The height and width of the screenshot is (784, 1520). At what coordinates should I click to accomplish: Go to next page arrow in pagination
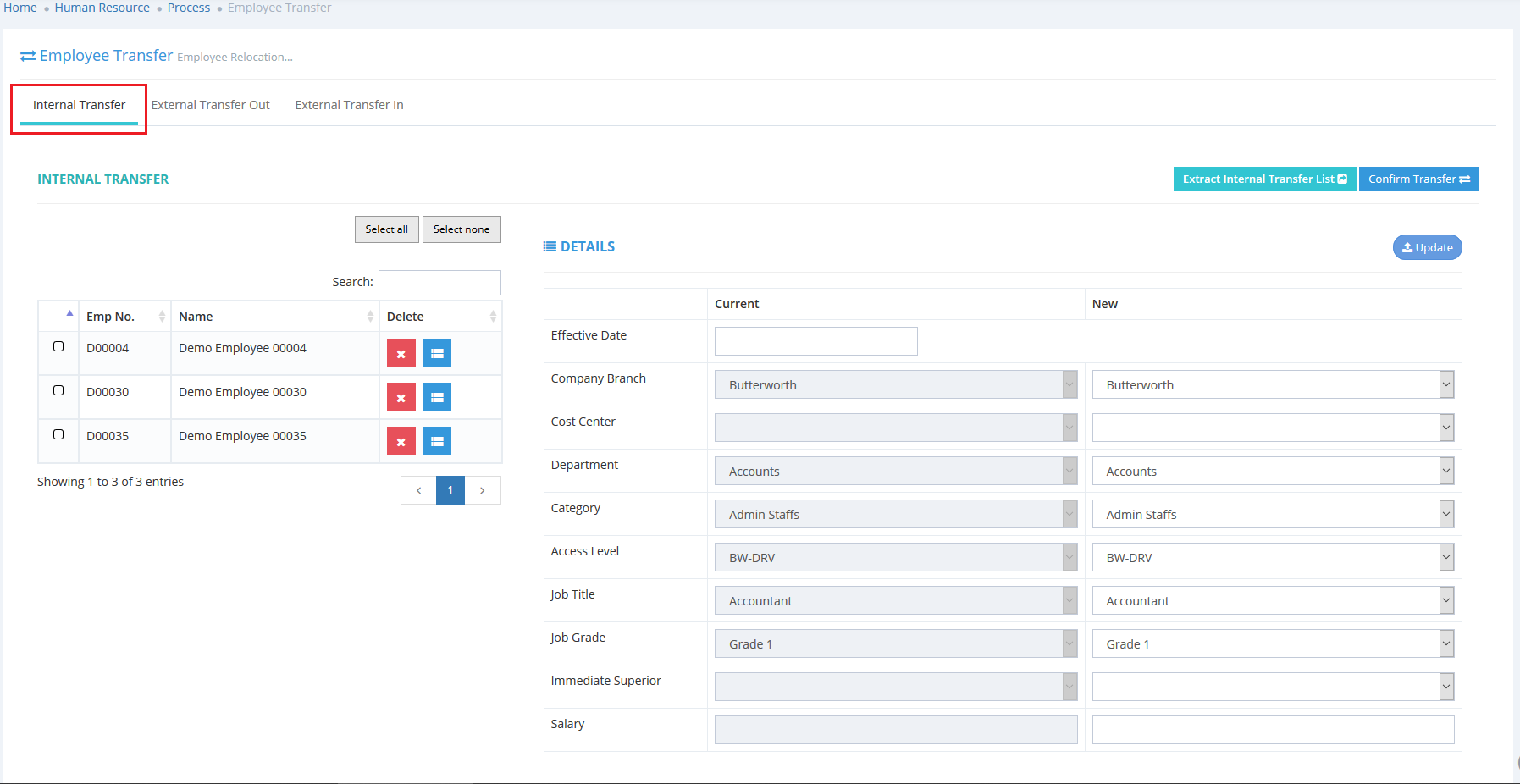[x=483, y=490]
